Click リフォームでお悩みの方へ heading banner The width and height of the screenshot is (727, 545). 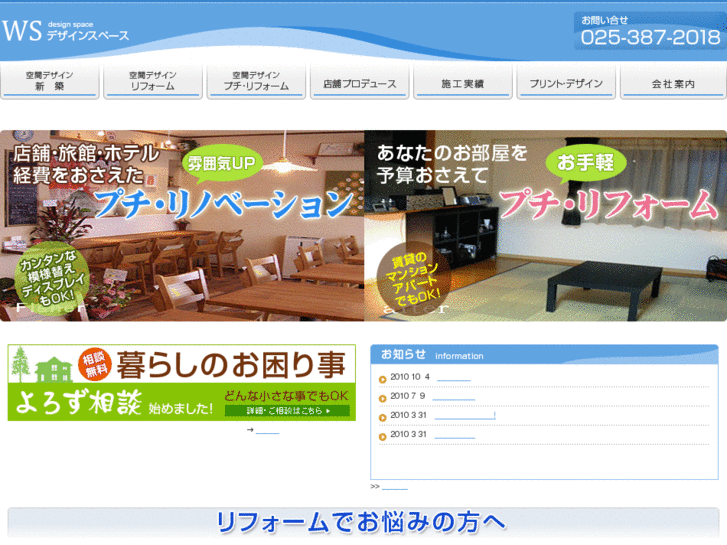click(364, 522)
